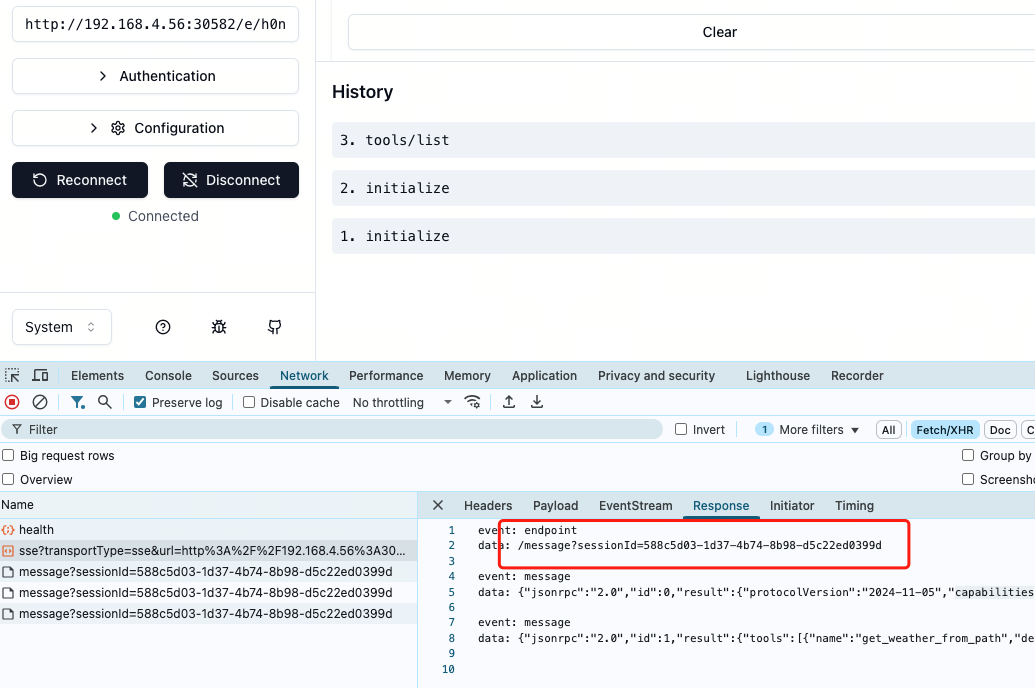Image resolution: width=1035 pixels, height=688 pixels.
Task: Switch to the Console tab
Action: [168, 376]
